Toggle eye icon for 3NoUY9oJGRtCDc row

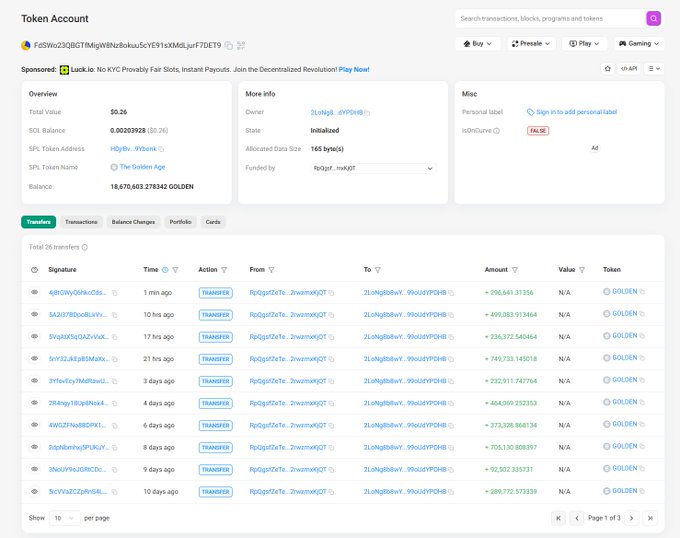tap(35, 469)
